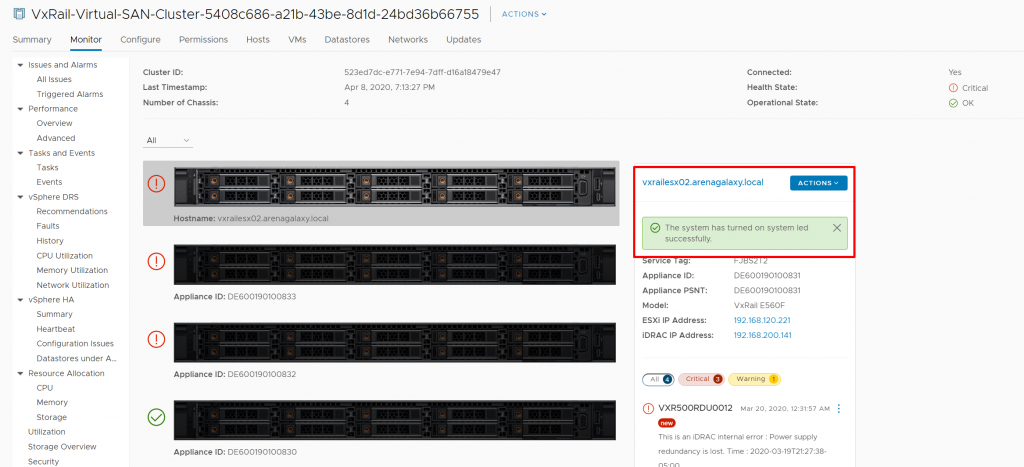Open the blue ACTIONS button for vxrailesx02
Image resolution: width=1024 pixels, height=467 pixels.
coord(818,183)
